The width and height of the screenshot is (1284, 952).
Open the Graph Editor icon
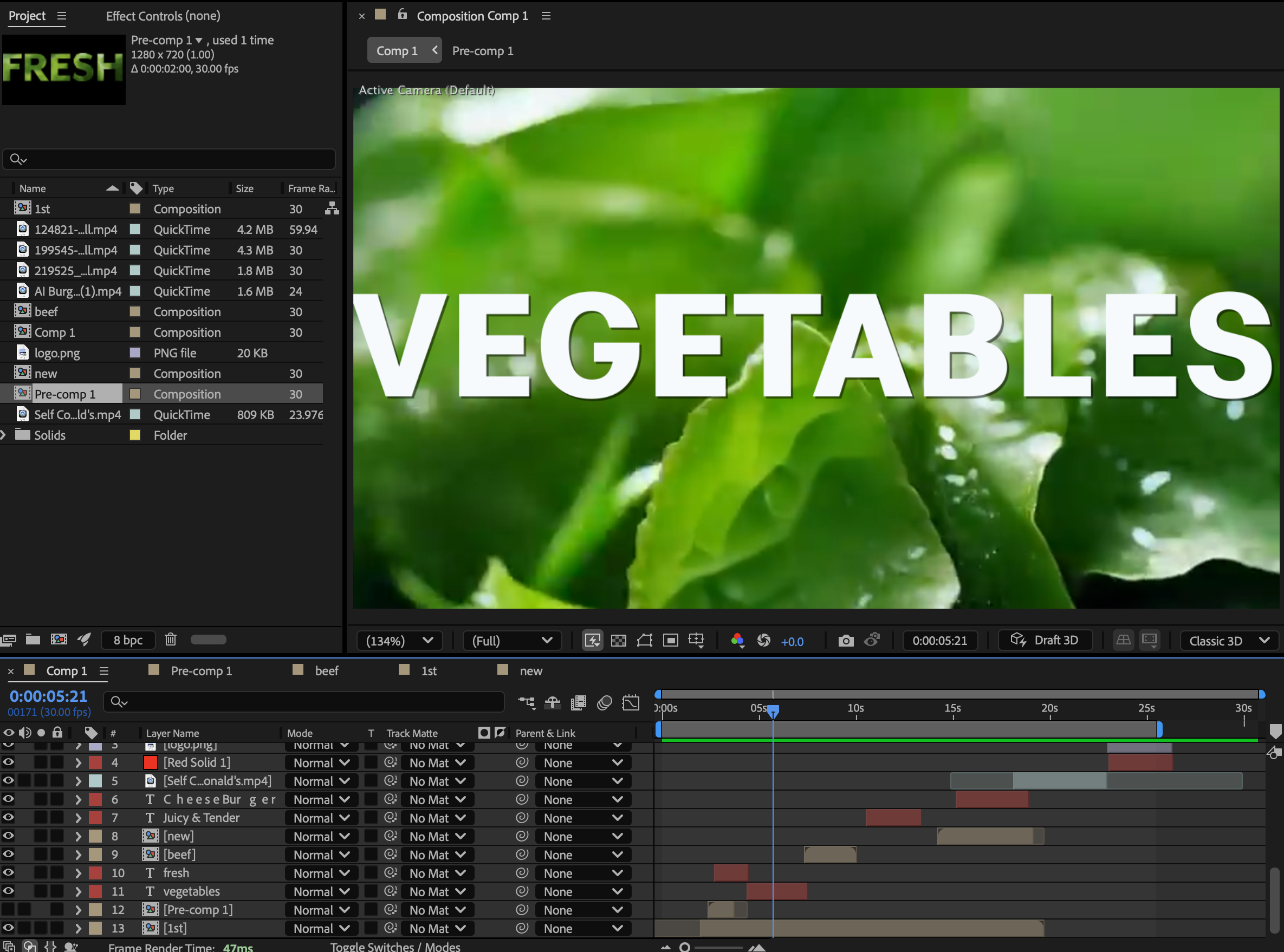(x=631, y=702)
